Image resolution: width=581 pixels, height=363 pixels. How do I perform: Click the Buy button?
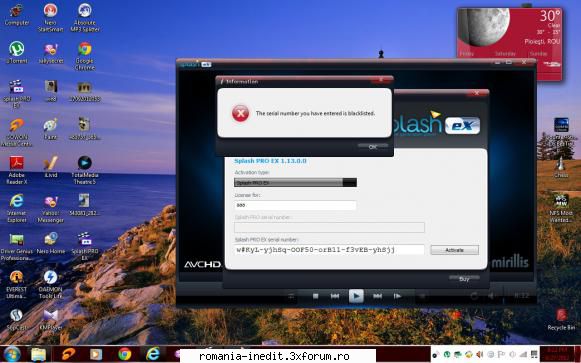pyautogui.click(x=464, y=279)
